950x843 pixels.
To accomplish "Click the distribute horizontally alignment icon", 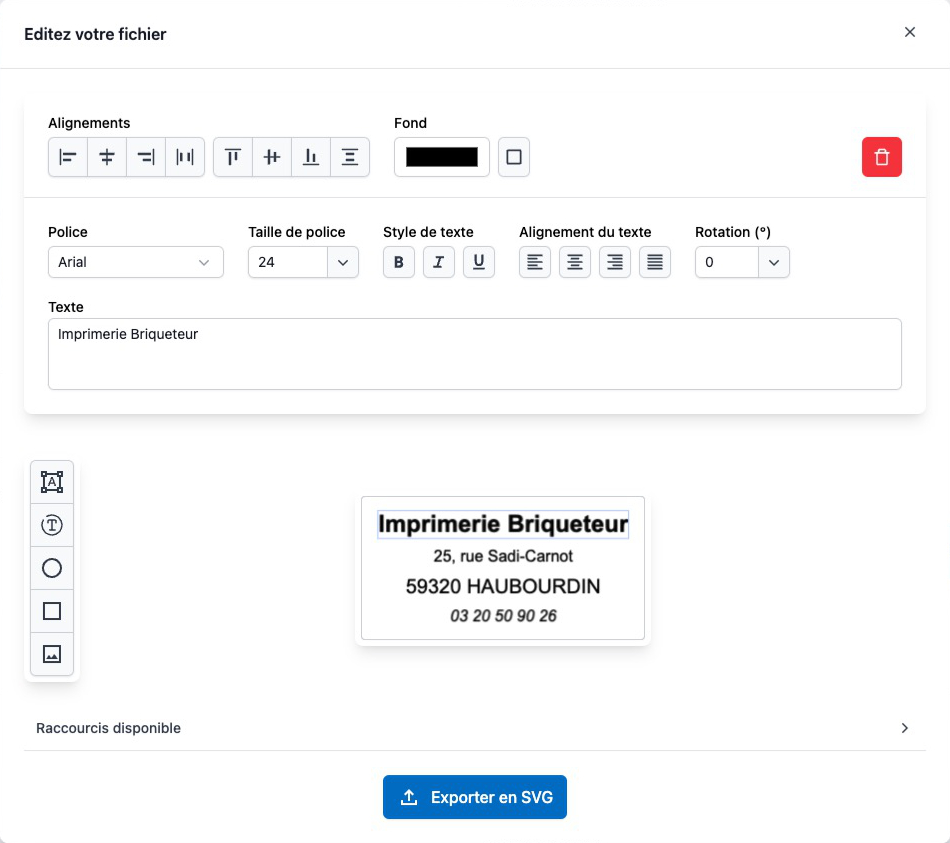I will coord(185,157).
